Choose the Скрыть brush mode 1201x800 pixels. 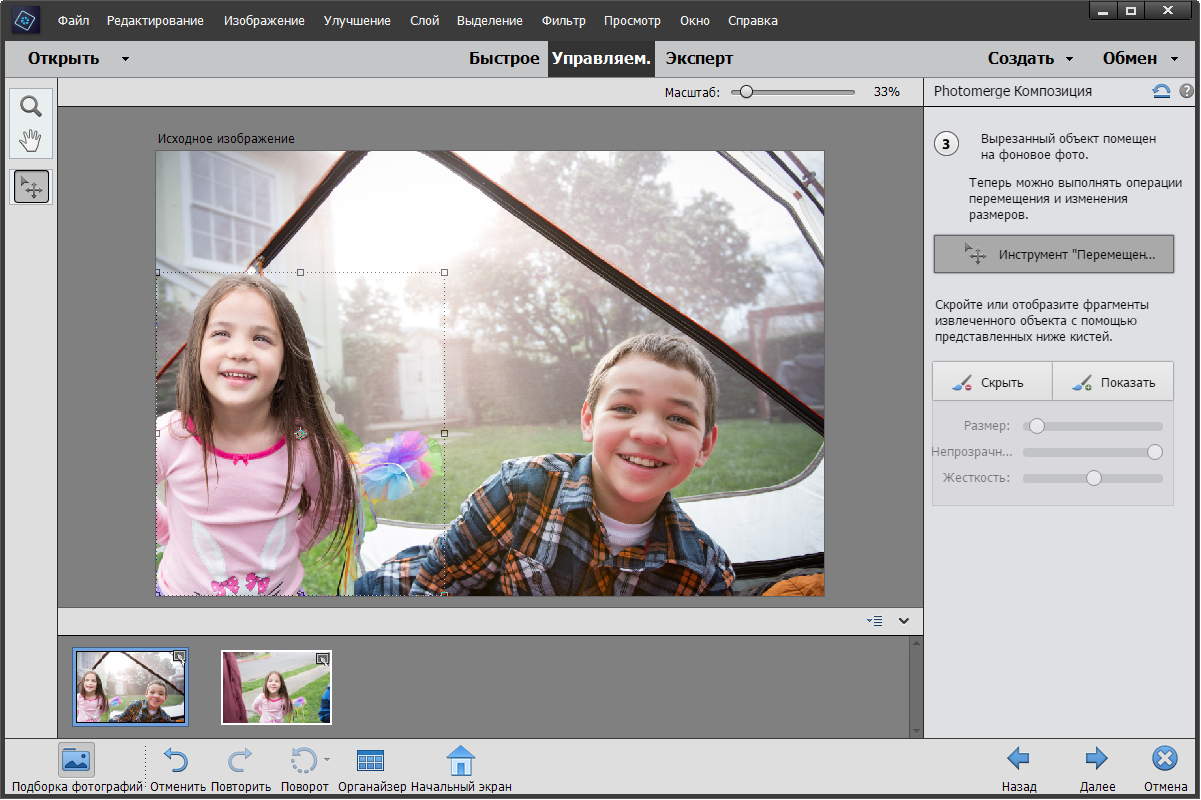(992, 382)
